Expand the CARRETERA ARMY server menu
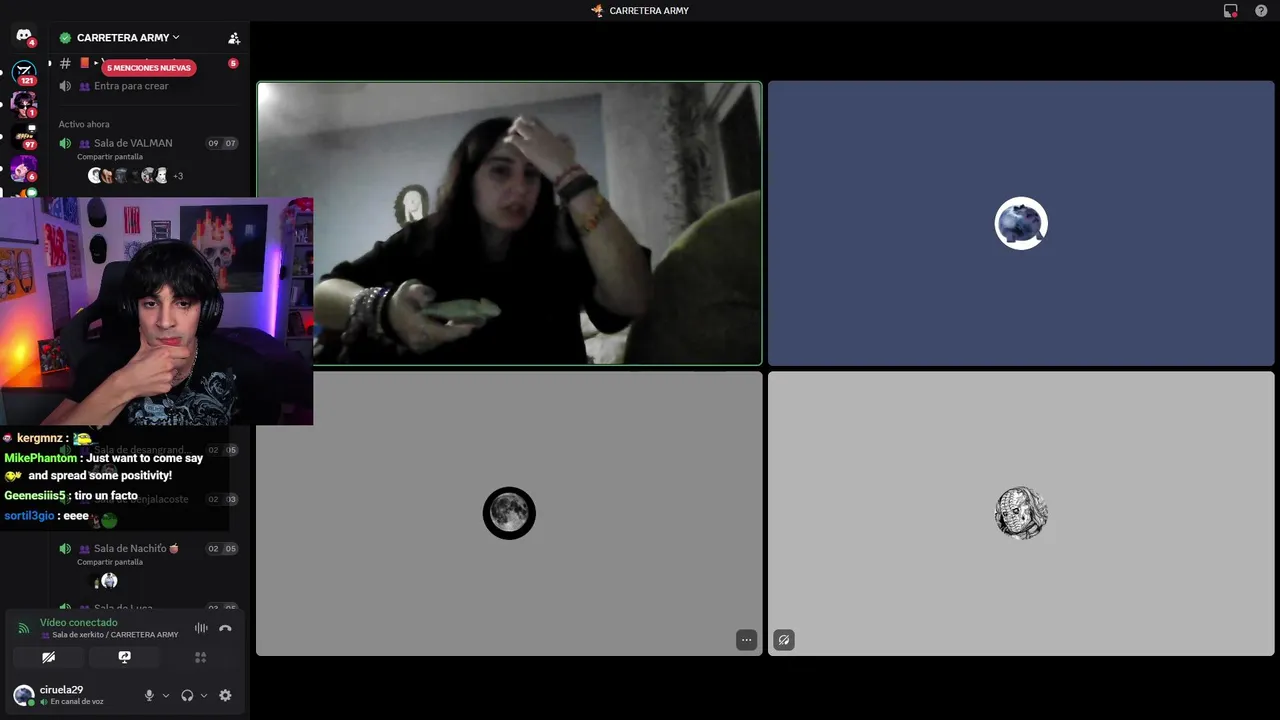Image resolution: width=1280 pixels, height=720 pixels. tap(128, 38)
